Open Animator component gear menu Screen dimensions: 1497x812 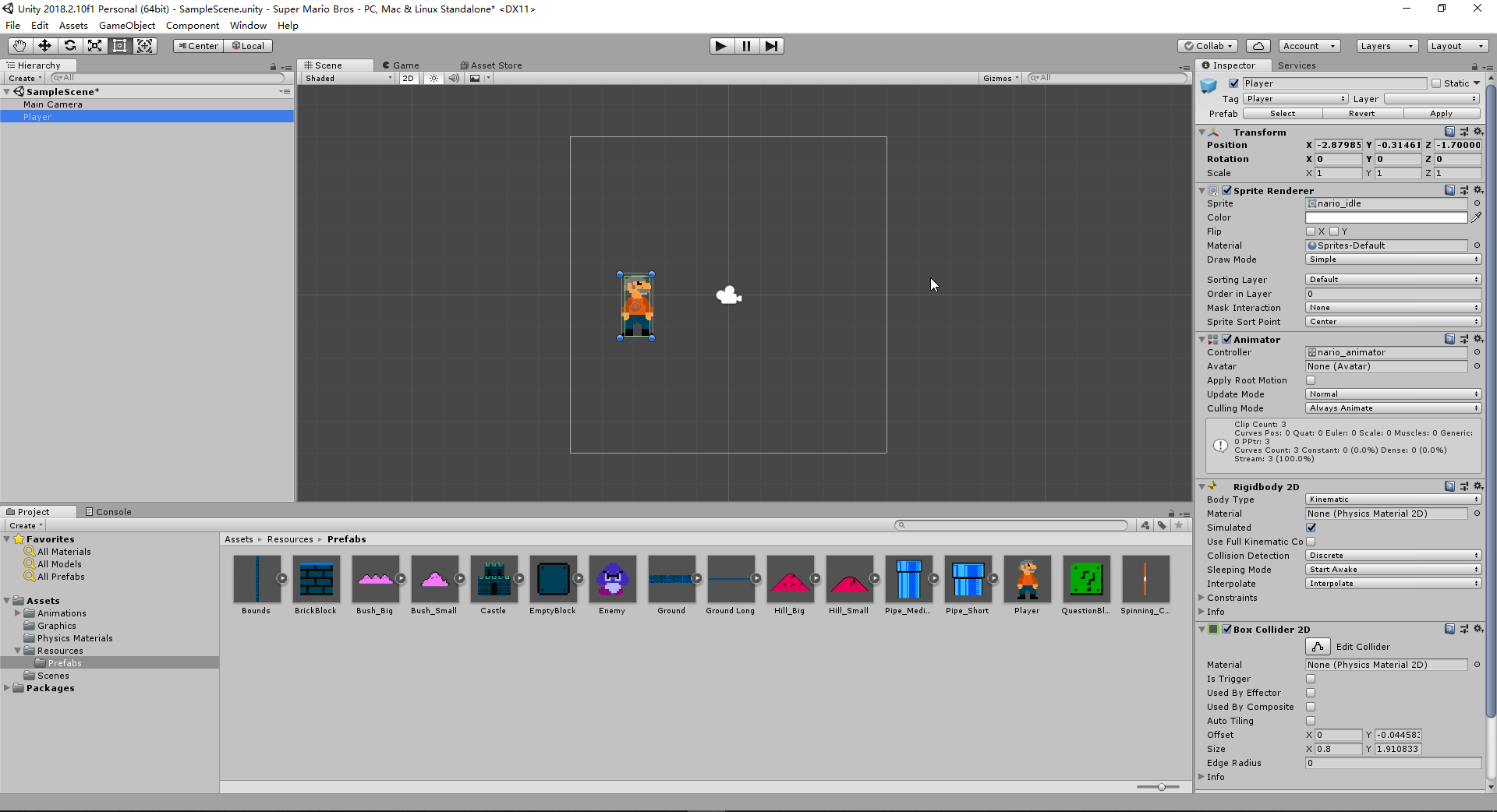tap(1478, 339)
